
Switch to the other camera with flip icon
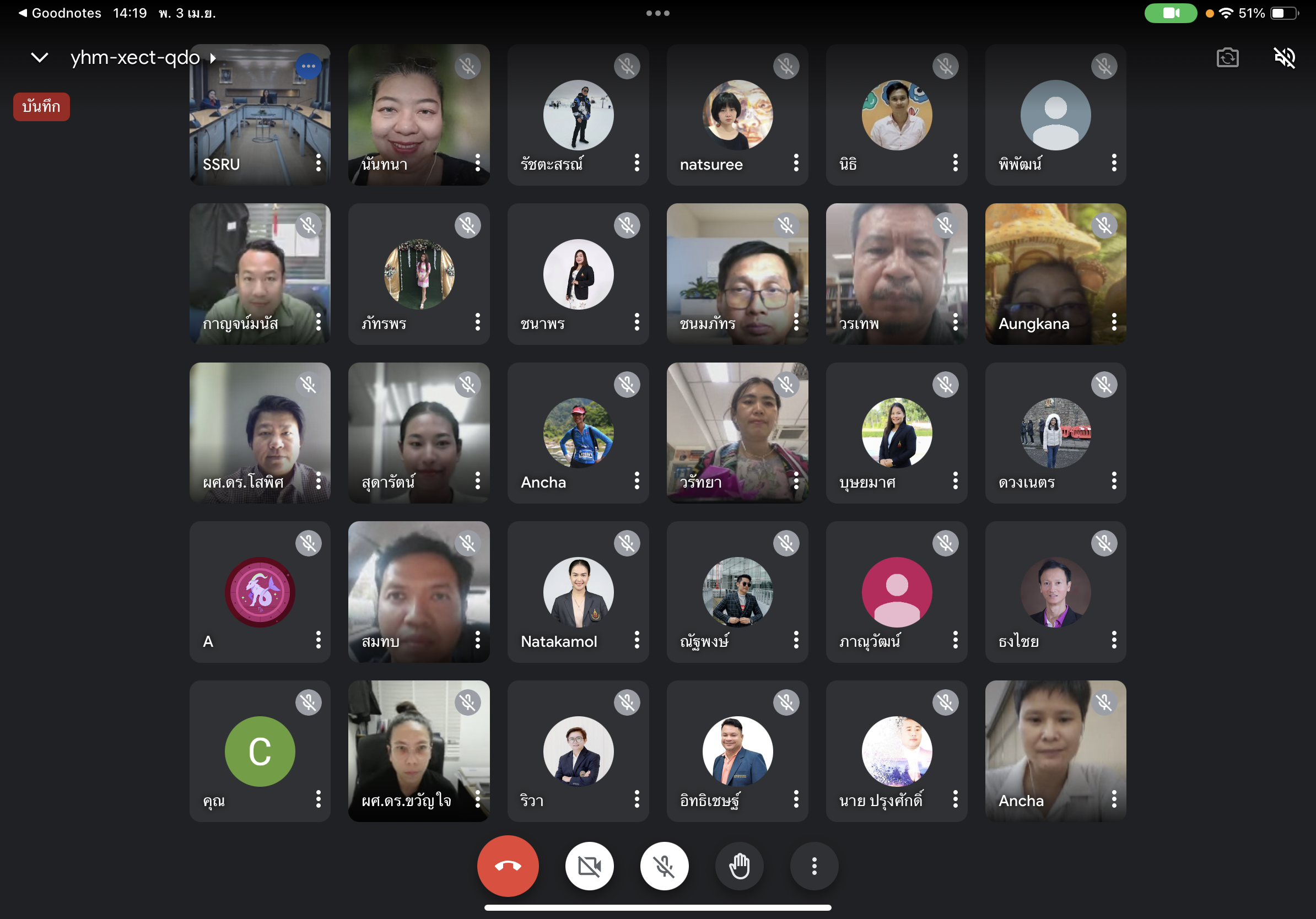pyautogui.click(x=1227, y=58)
